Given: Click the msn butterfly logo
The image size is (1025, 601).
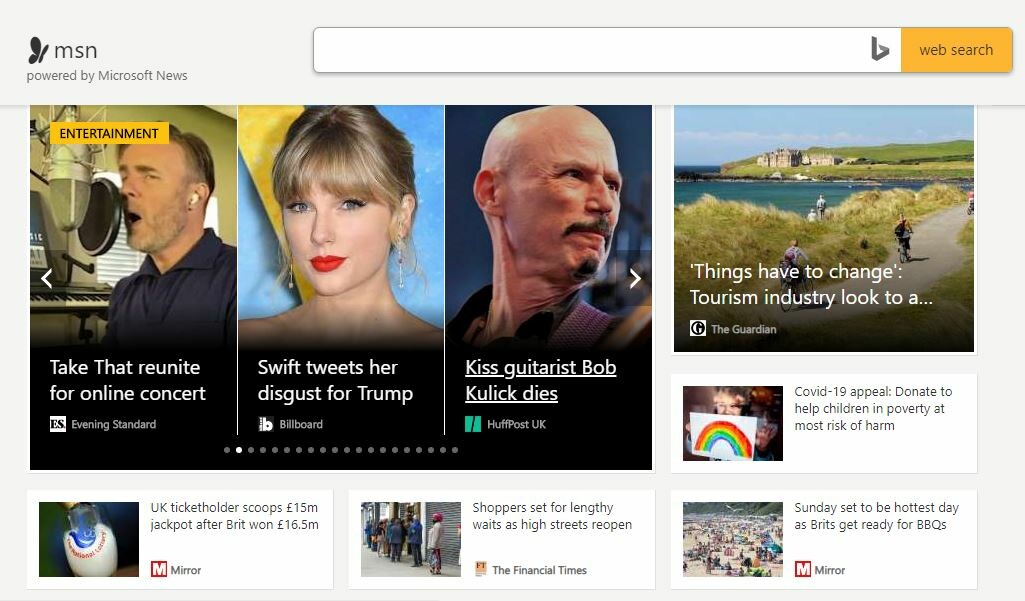Looking at the screenshot, I should pyautogui.click(x=39, y=50).
